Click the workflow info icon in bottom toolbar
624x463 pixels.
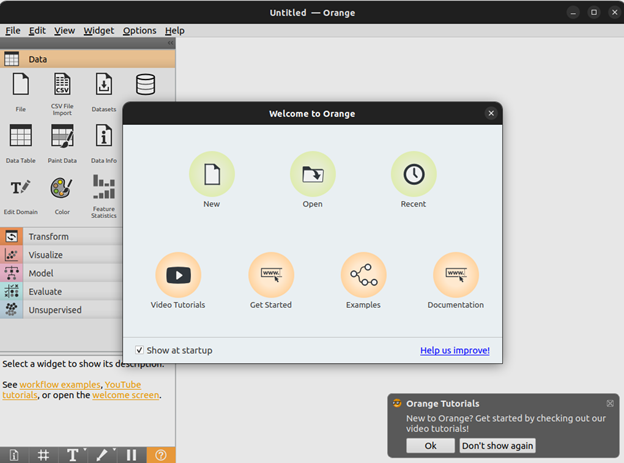(14, 455)
